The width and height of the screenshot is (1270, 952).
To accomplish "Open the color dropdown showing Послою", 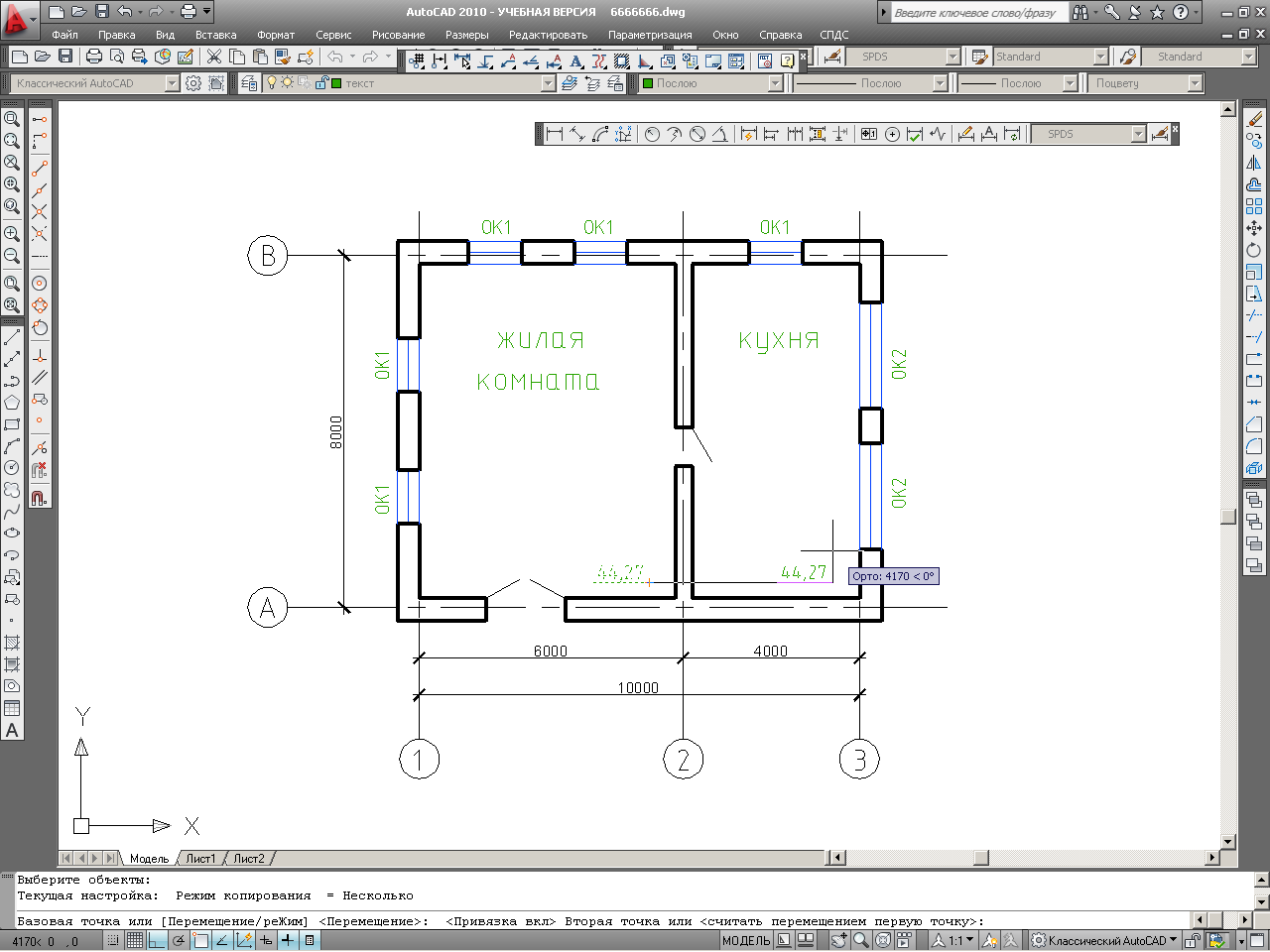I will [776, 83].
